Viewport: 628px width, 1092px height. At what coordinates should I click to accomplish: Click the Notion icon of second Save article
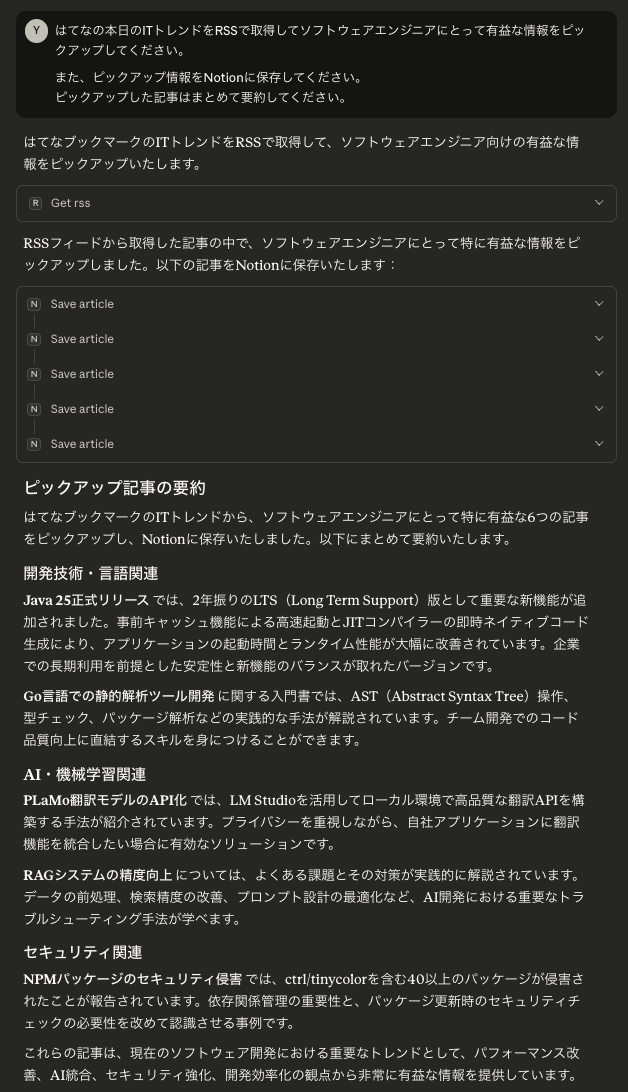(34, 339)
